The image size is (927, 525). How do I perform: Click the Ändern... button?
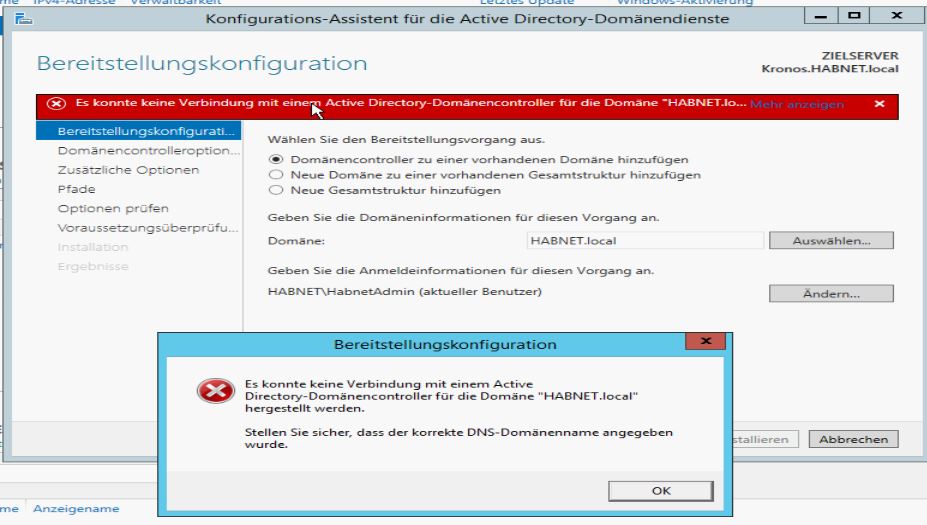[x=831, y=294]
